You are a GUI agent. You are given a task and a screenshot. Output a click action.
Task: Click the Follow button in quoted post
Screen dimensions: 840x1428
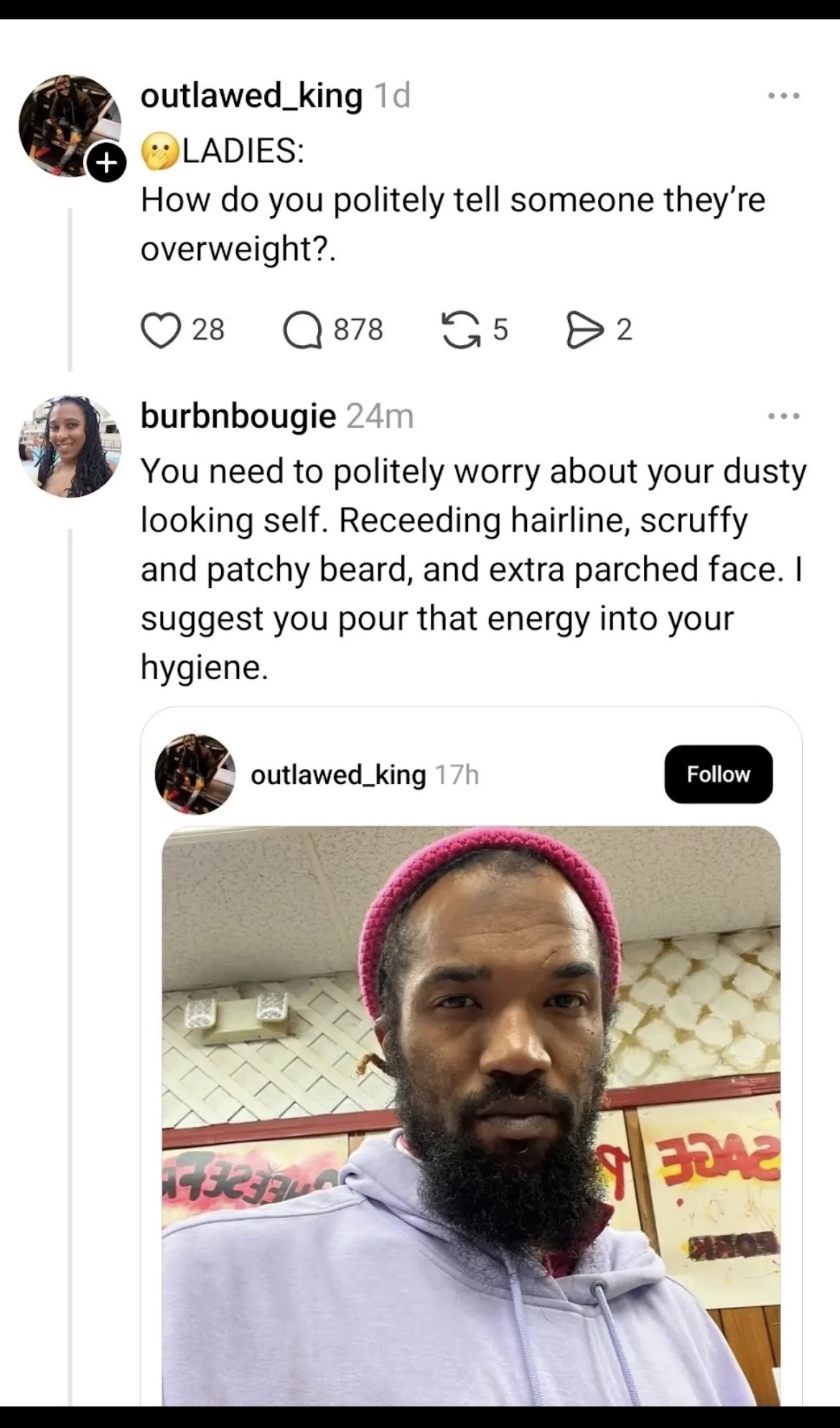[718, 774]
